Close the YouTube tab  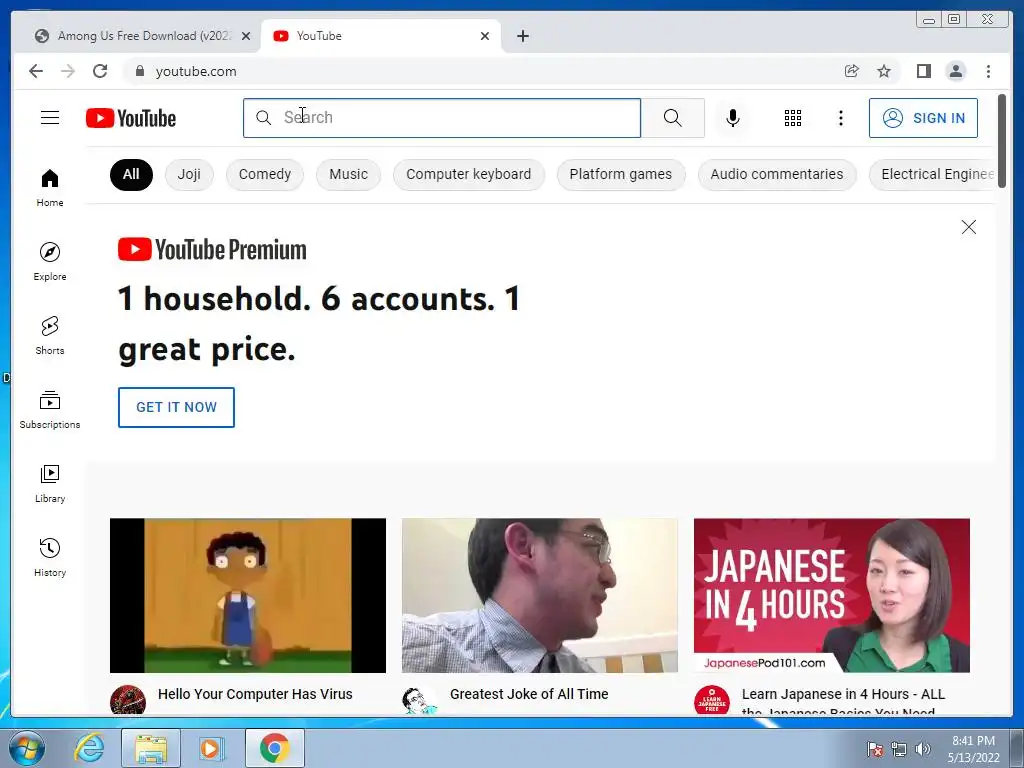[485, 36]
